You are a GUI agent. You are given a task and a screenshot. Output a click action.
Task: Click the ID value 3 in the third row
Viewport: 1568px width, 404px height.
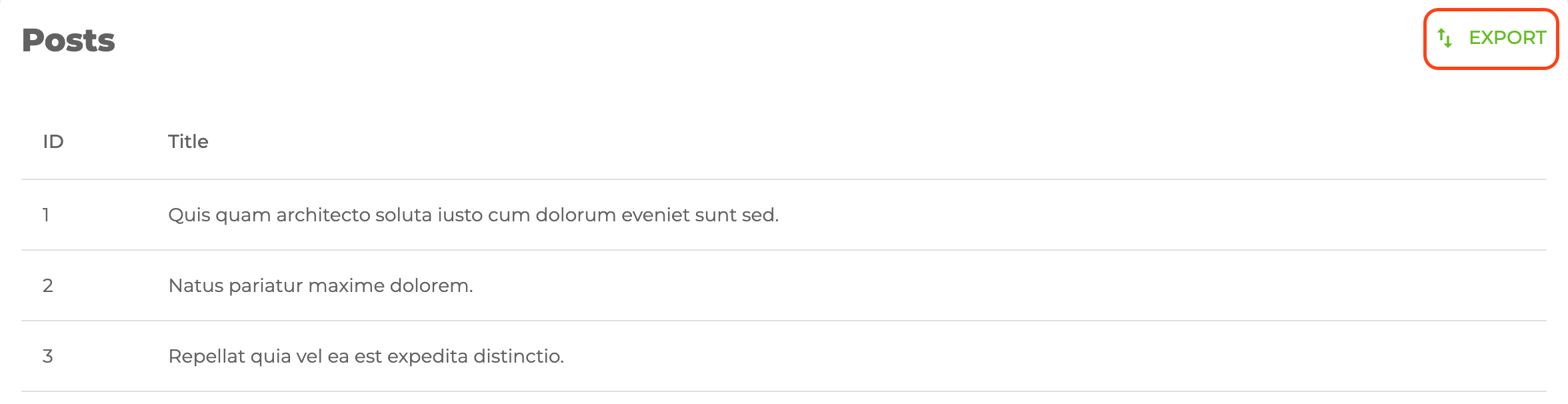pyautogui.click(x=47, y=358)
